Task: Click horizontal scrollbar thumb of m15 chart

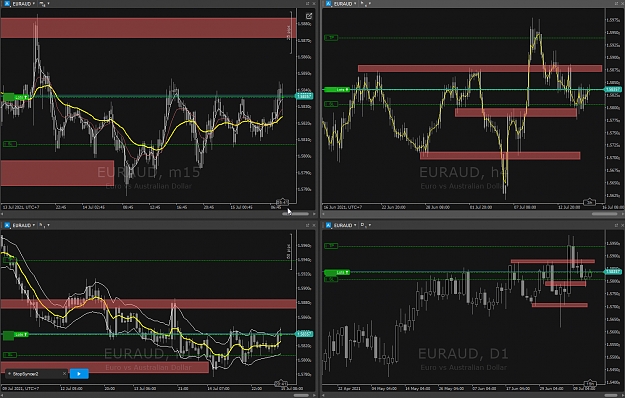Action: tap(296, 214)
